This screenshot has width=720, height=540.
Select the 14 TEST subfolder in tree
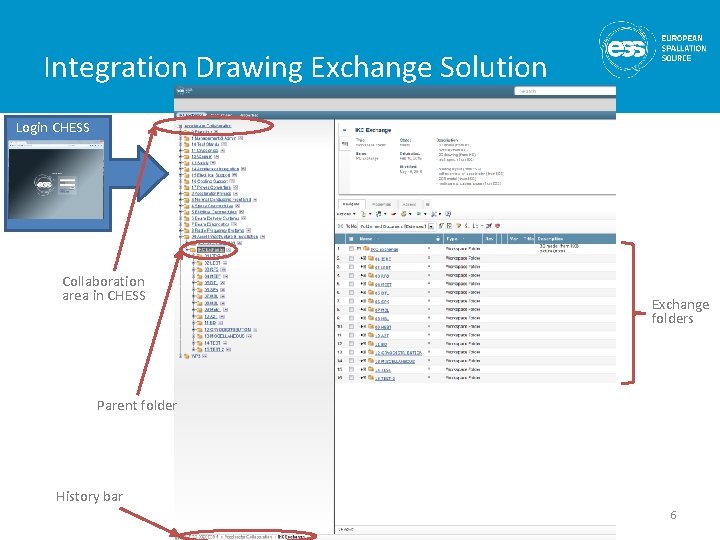[213, 343]
